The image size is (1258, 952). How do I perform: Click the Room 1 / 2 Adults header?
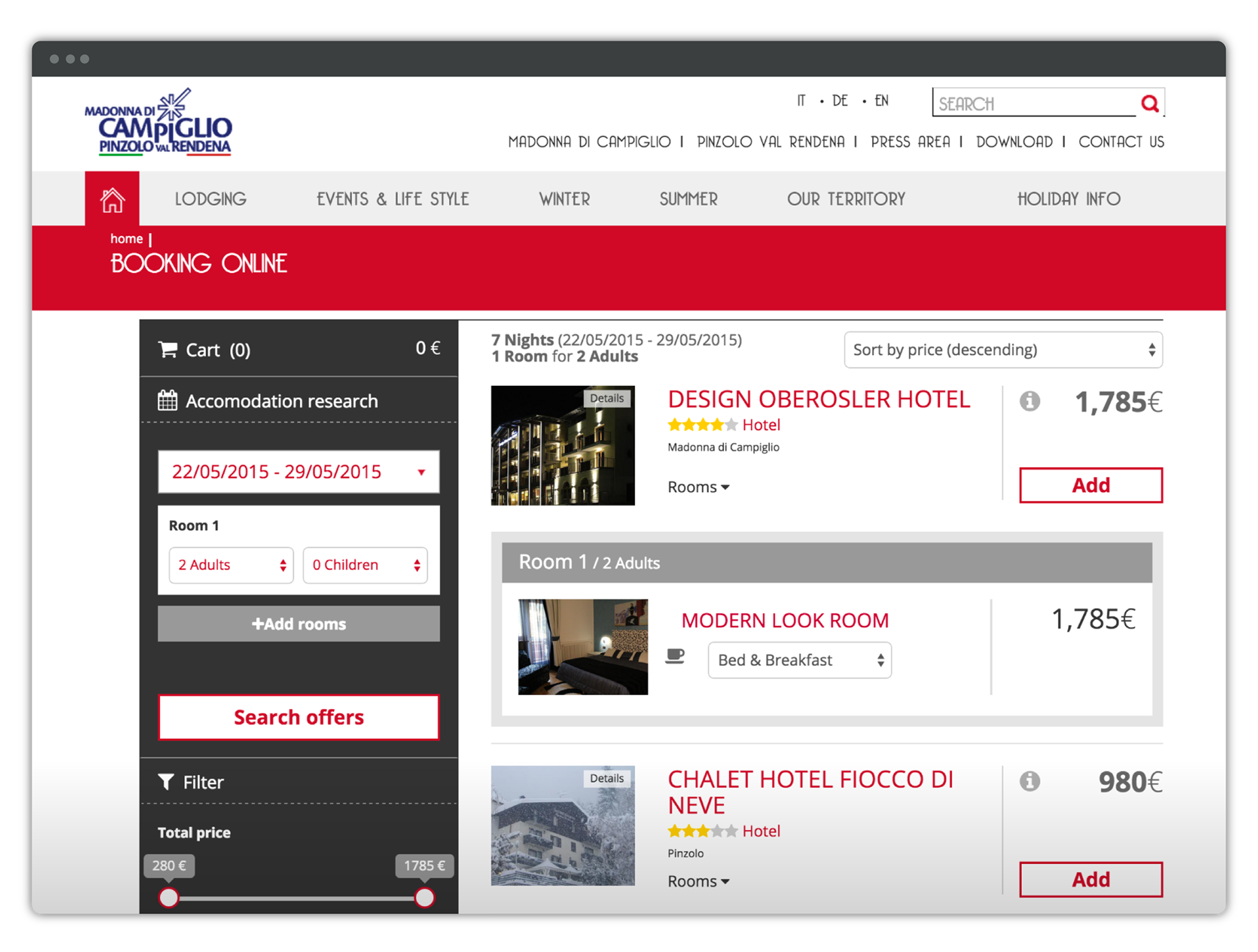coord(827,562)
